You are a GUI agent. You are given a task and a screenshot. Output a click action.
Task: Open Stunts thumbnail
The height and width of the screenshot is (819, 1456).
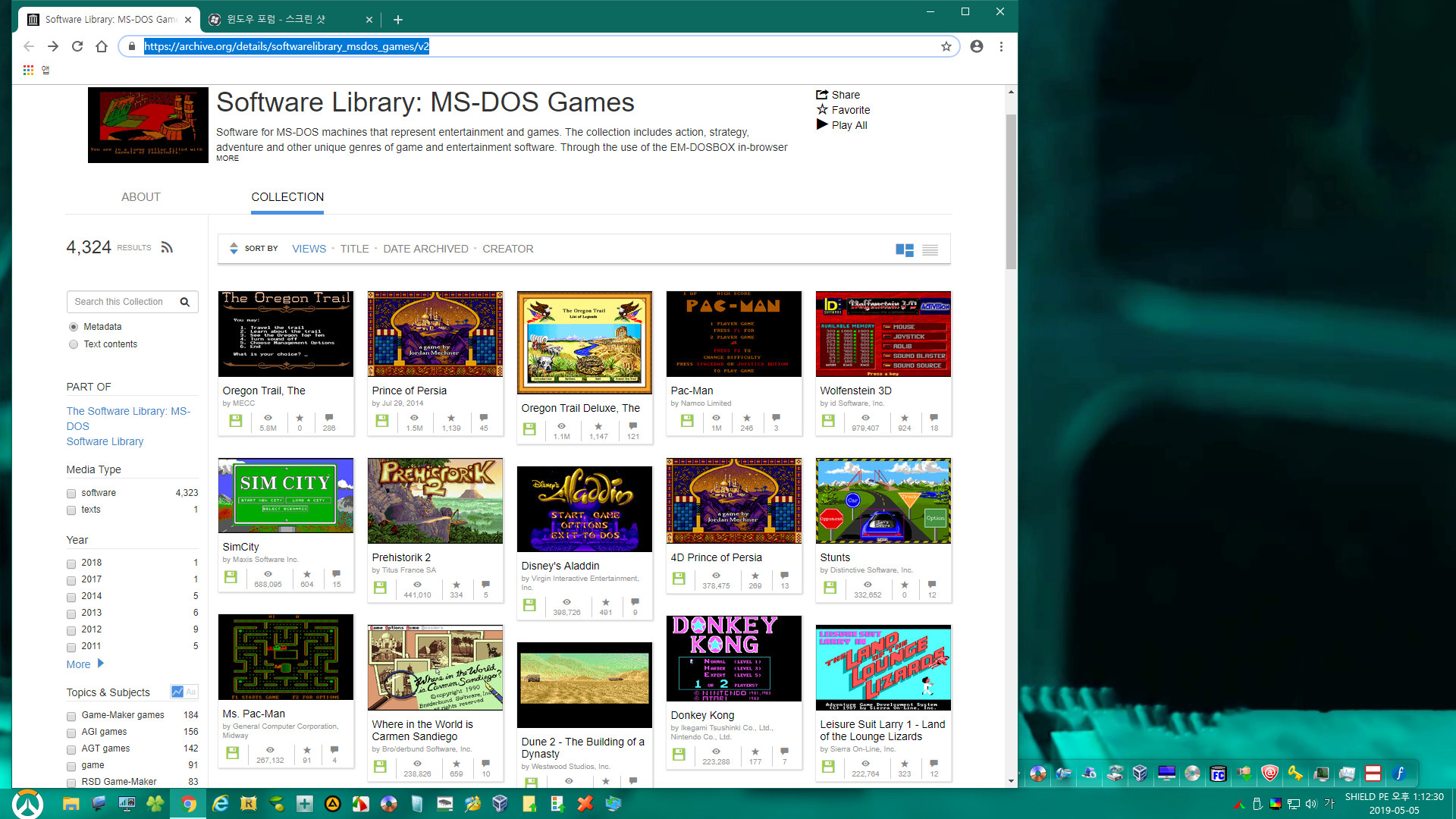click(883, 500)
